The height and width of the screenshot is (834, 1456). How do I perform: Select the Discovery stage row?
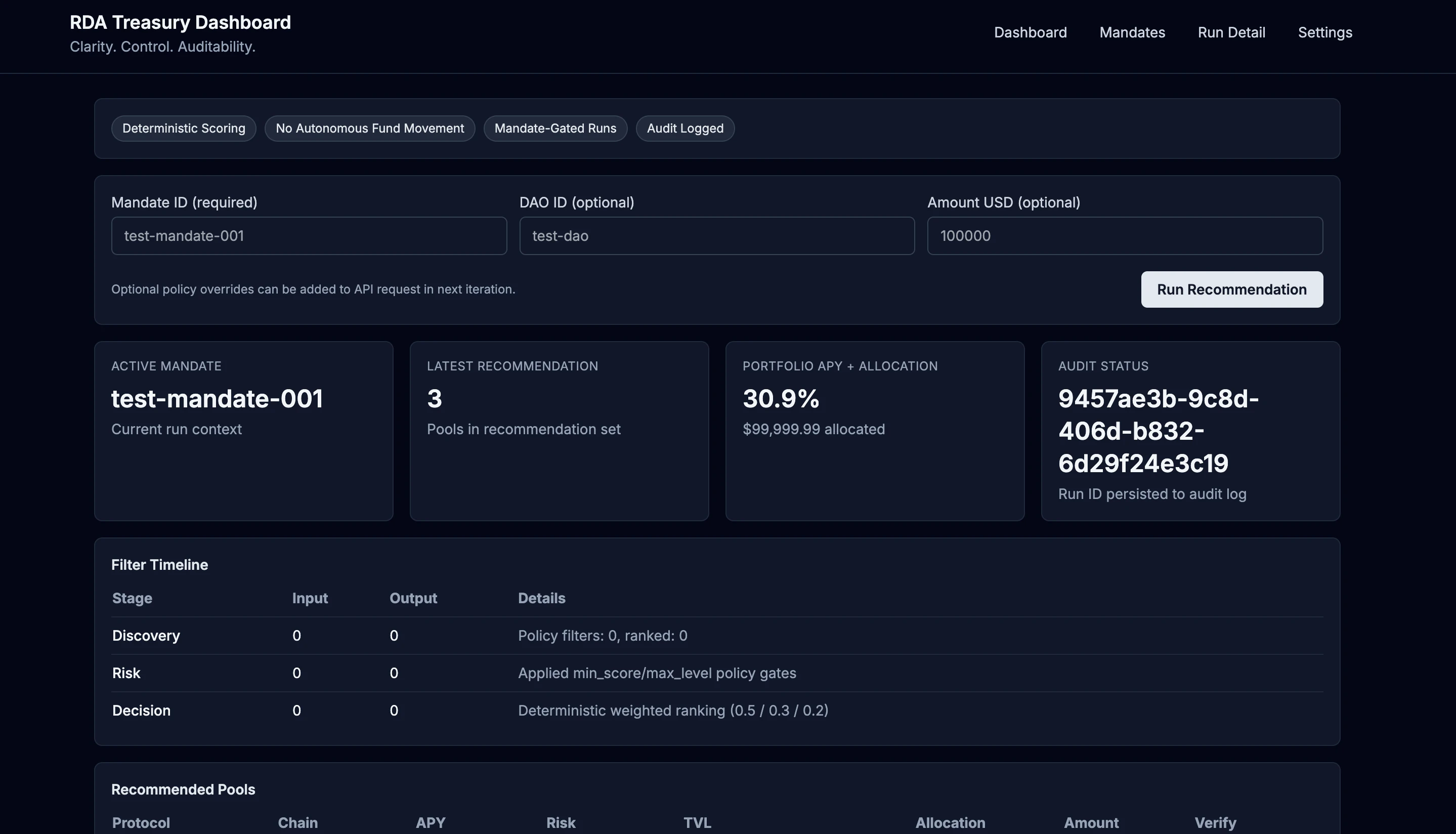point(146,635)
